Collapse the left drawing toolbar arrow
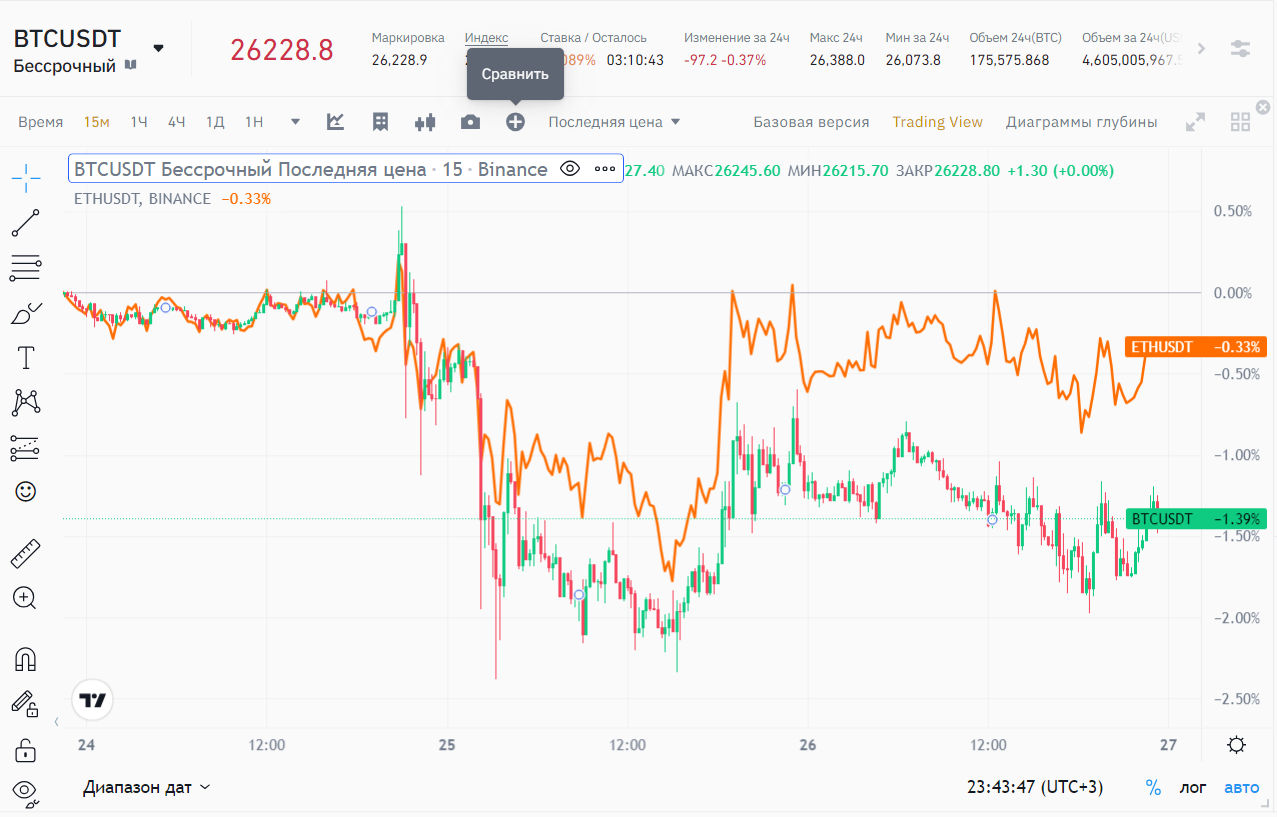 tap(56, 721)
